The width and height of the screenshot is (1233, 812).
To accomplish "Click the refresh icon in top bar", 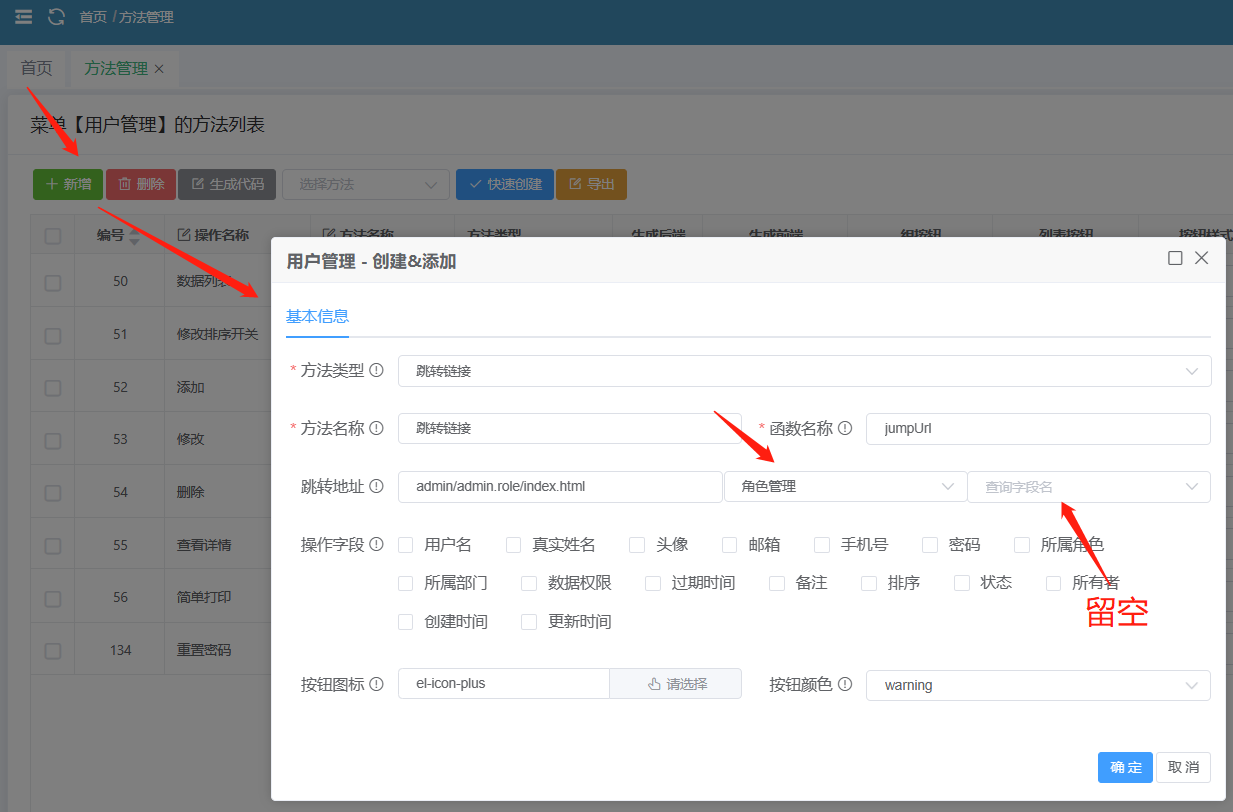I will point(57,17).
